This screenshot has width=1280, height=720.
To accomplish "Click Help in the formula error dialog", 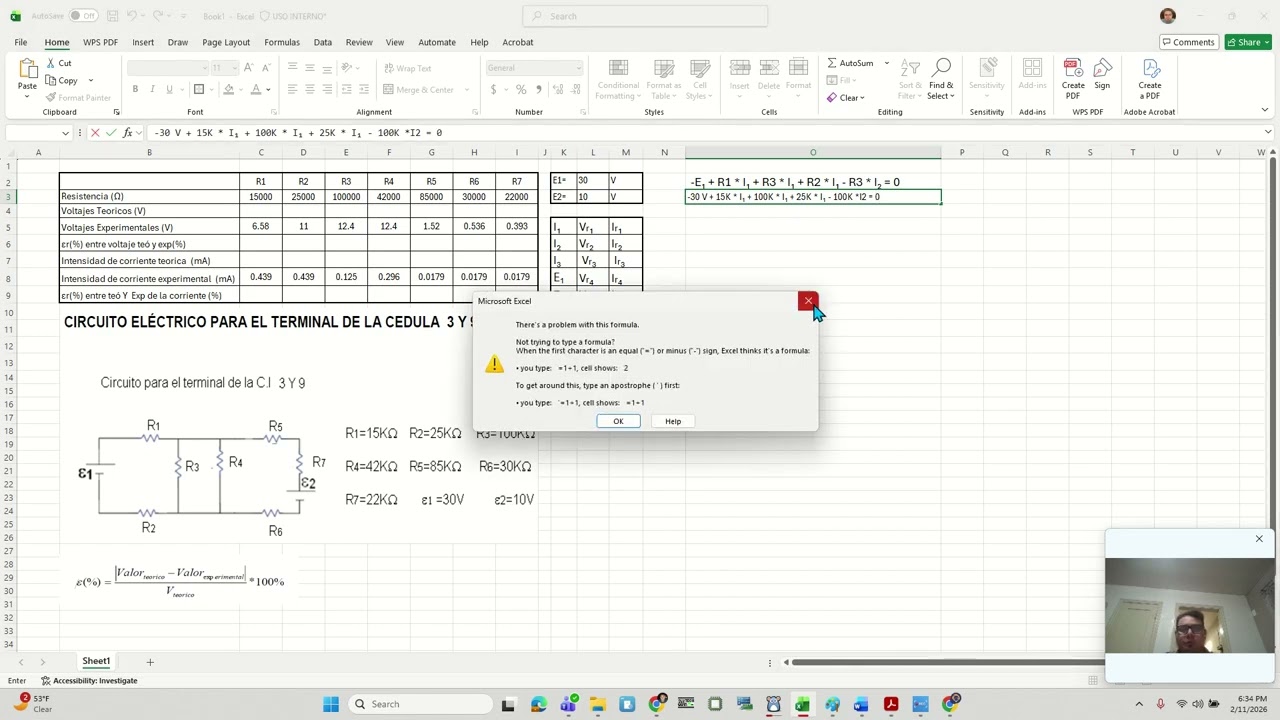I will tap(673, 421).
